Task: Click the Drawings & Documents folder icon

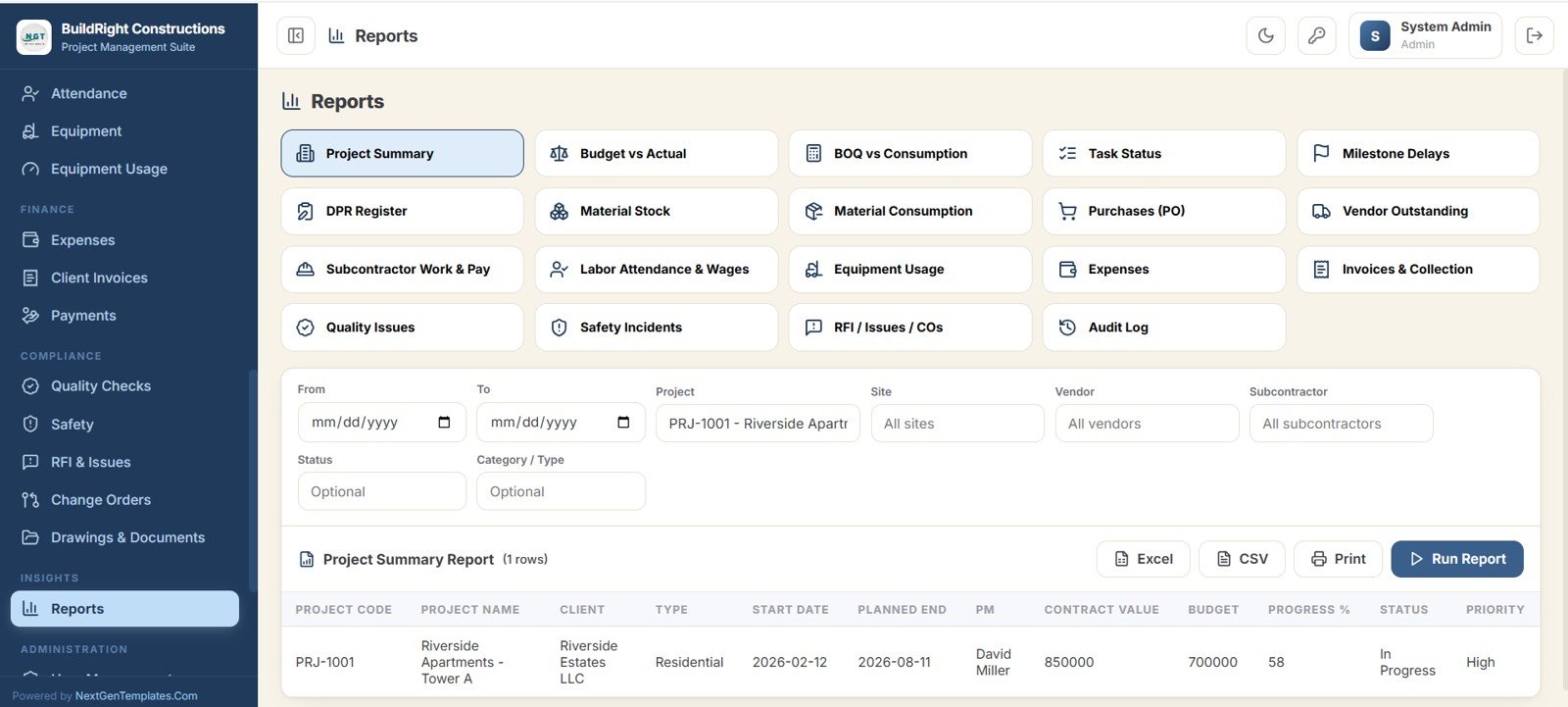Action: click(30, 537)
